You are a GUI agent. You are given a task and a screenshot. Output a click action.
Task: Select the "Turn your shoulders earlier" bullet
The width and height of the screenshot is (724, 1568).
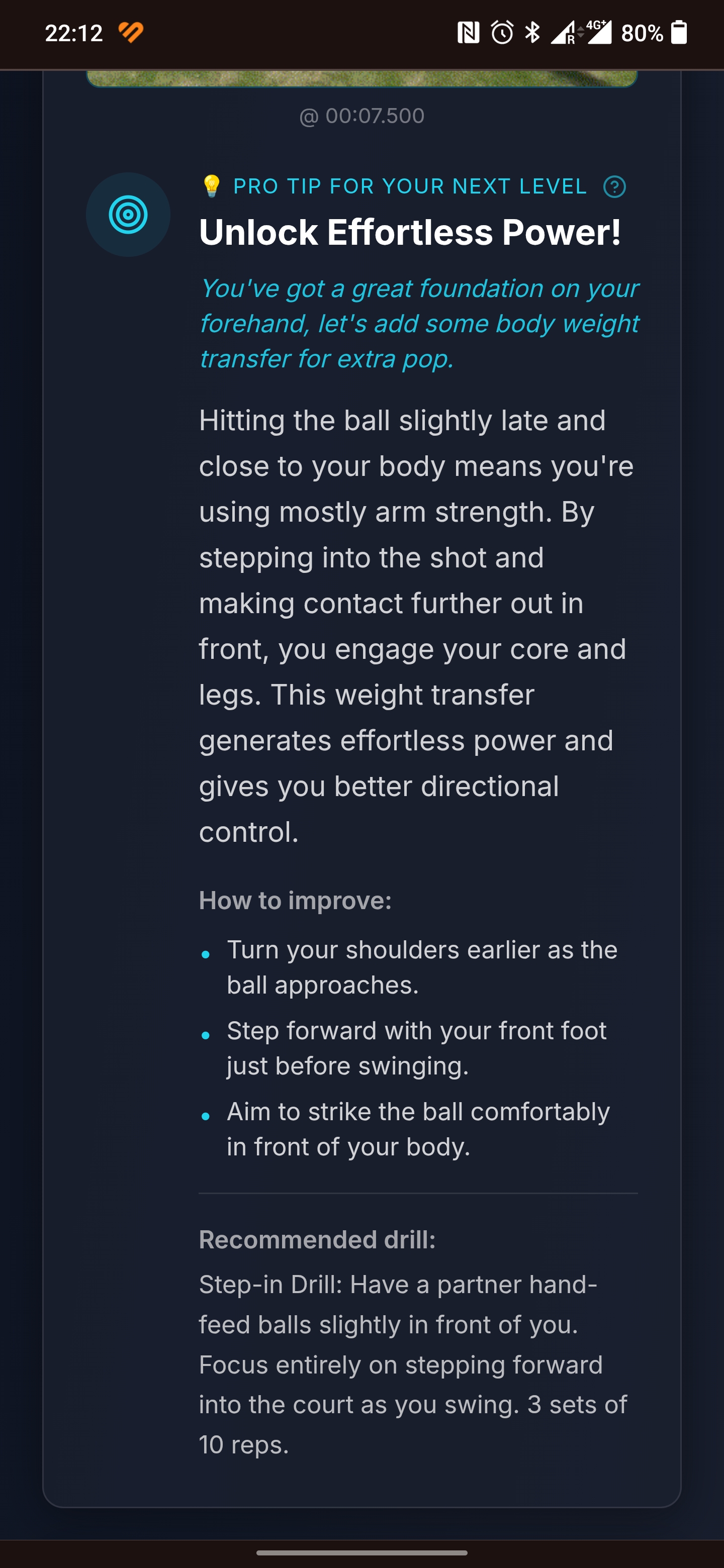click(x=422, y=967)
